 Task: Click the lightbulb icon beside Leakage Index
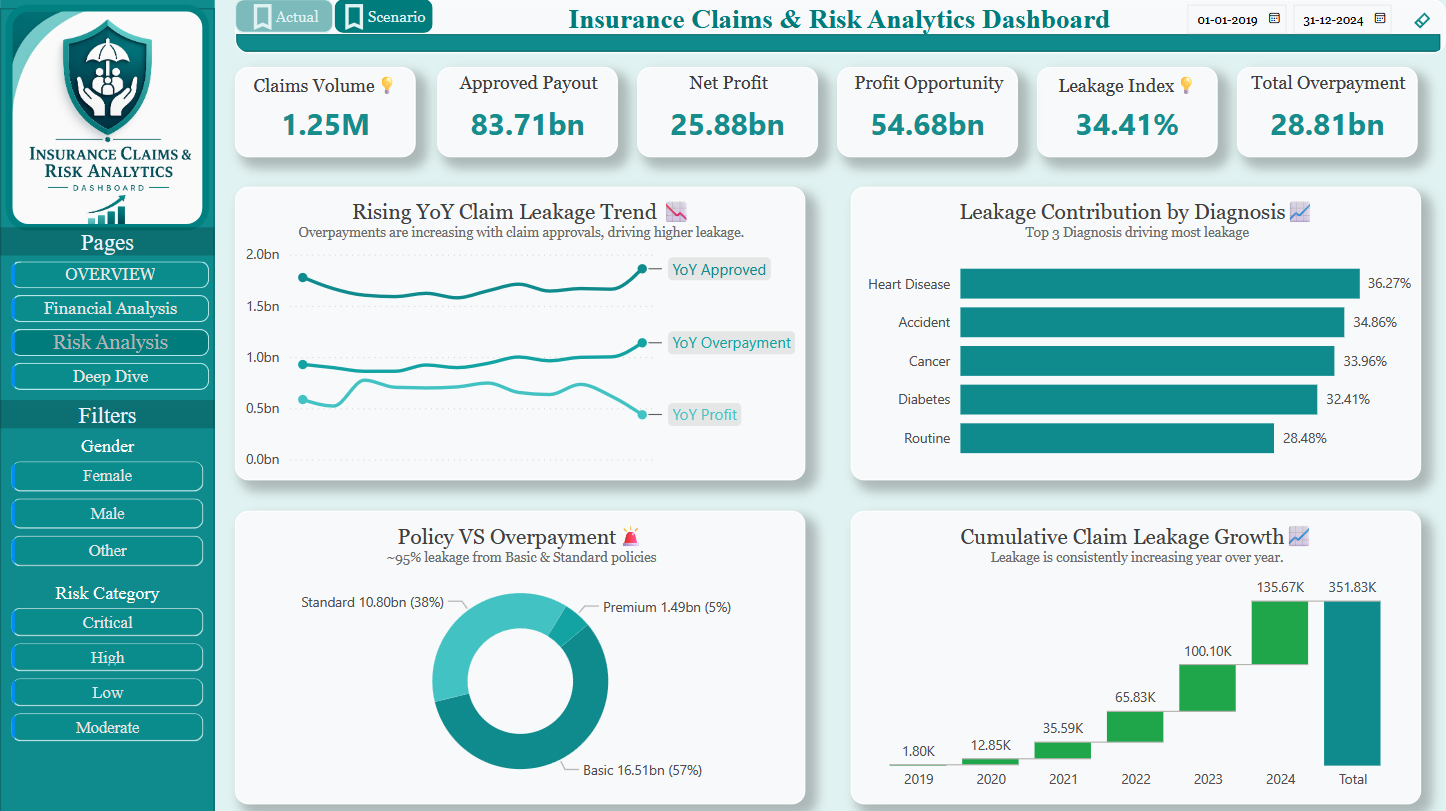(x=1186, y=86)
